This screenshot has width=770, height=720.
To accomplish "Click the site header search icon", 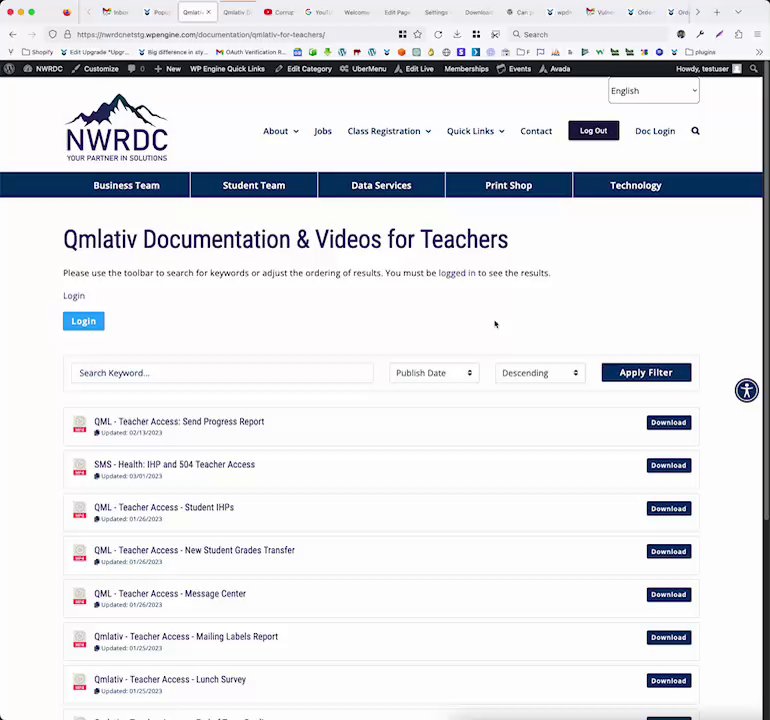I will (695, 131).
